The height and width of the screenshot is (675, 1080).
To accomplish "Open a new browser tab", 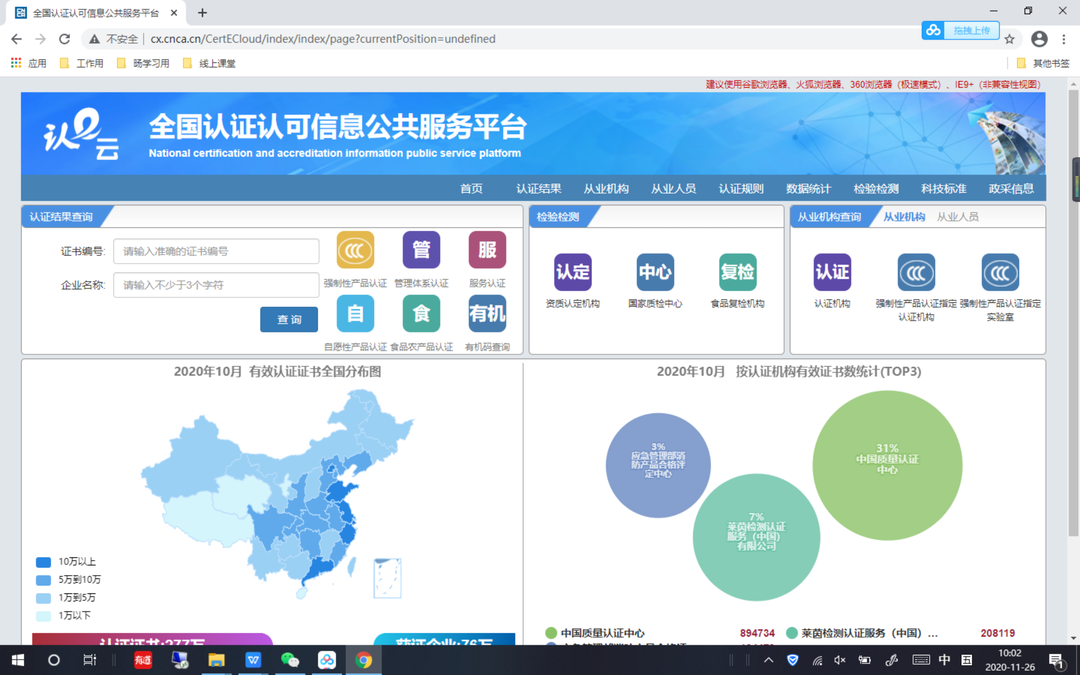I will pyautogui.click(x=202, y=12).
